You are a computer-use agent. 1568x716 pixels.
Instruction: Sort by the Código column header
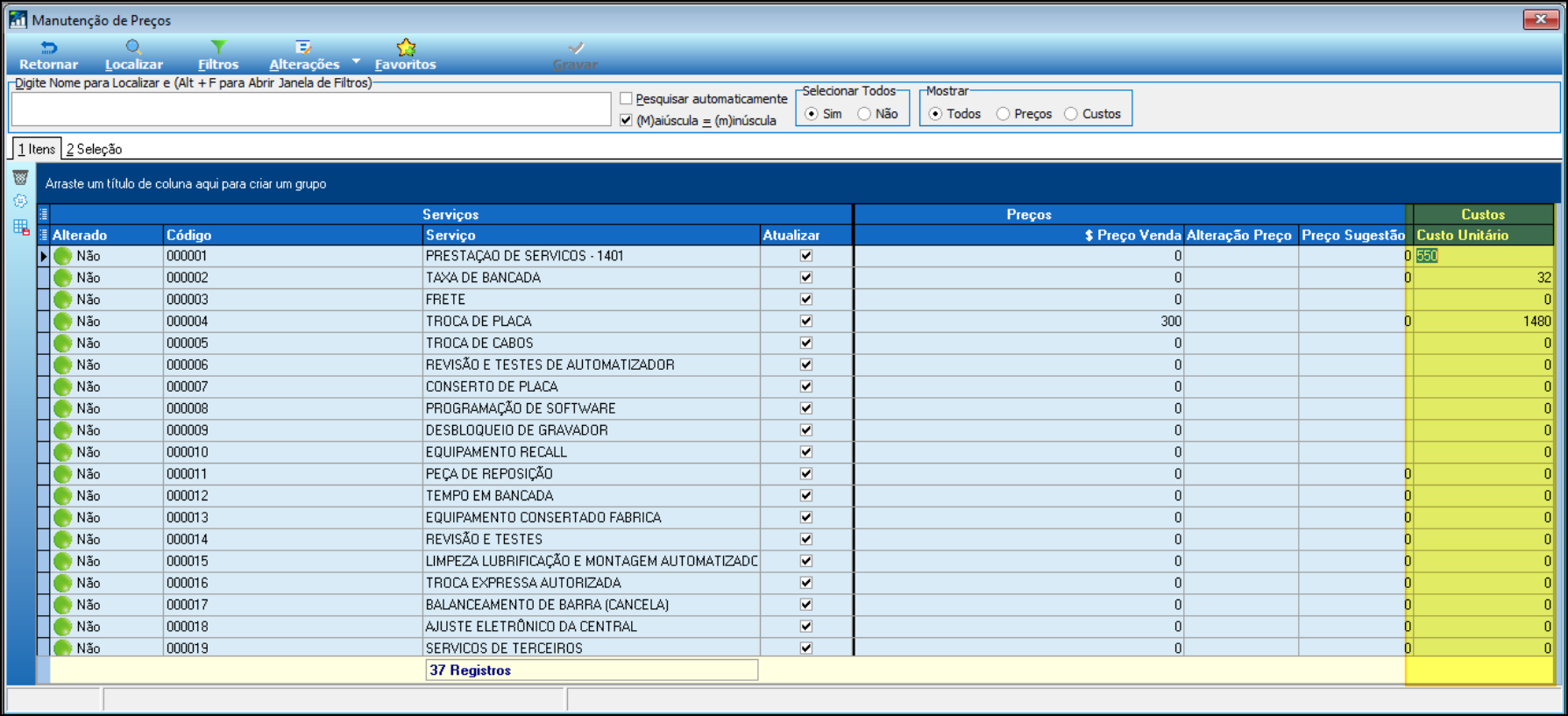(x=293, y=235)
